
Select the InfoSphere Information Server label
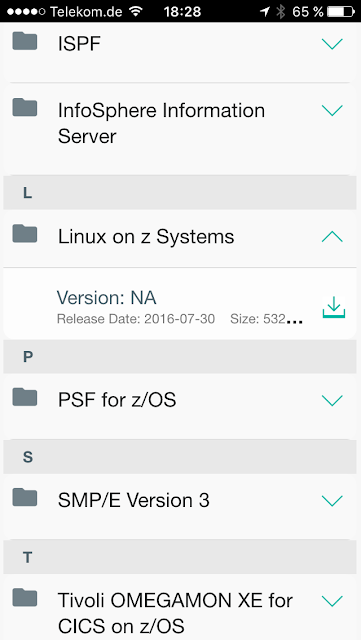(161, 123)
